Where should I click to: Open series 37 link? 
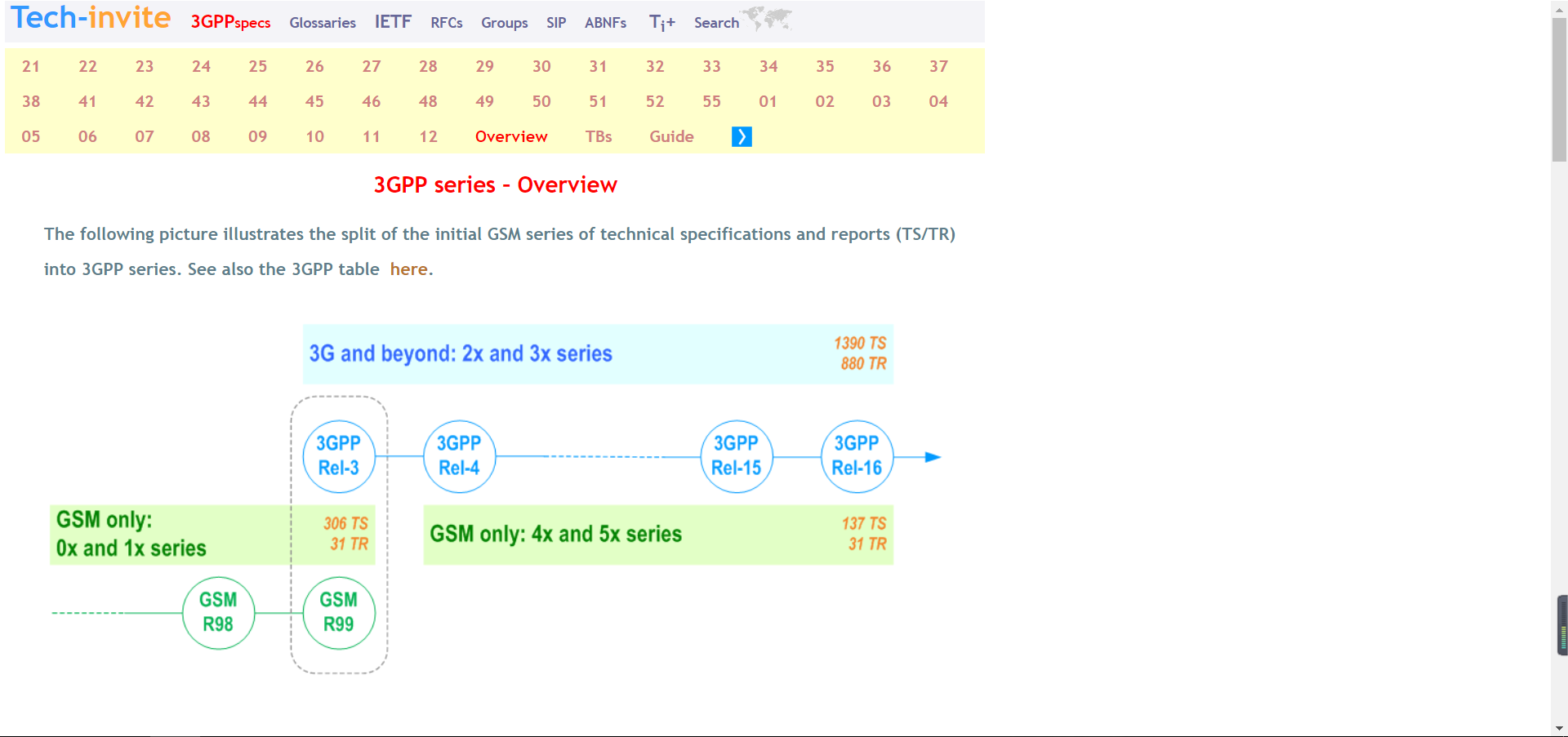[938, 66]
